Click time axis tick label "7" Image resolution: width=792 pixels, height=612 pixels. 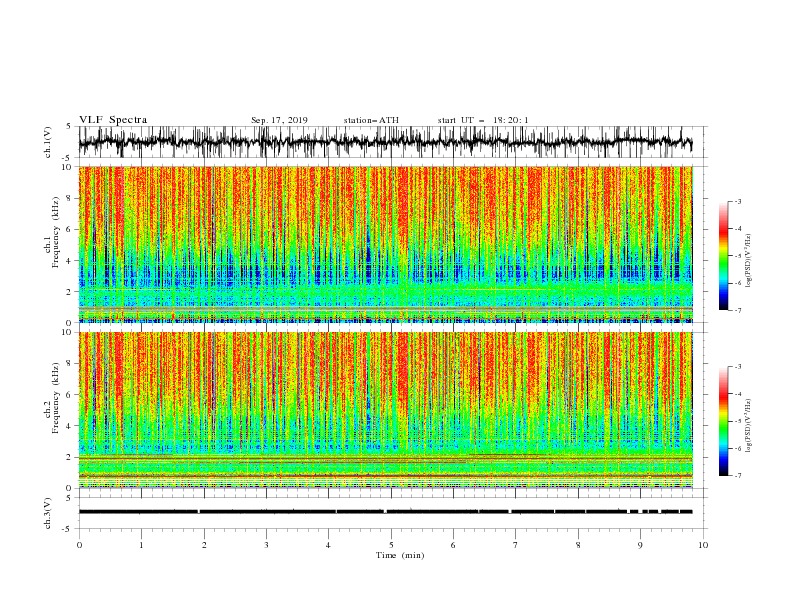point(516,545)
